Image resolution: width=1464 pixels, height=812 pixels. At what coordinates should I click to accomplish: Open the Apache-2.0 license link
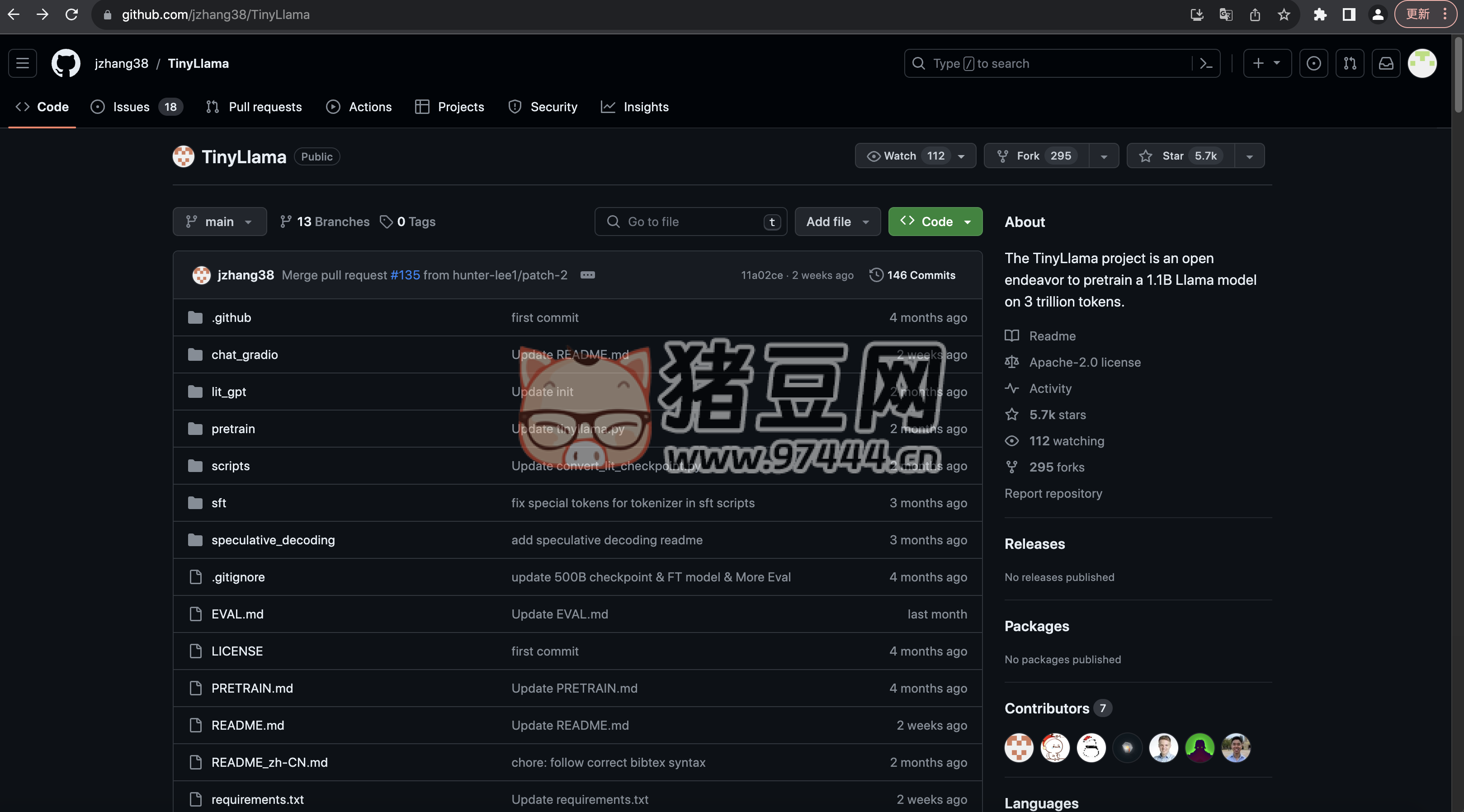pyautogui.click(x=1085, y=363)
